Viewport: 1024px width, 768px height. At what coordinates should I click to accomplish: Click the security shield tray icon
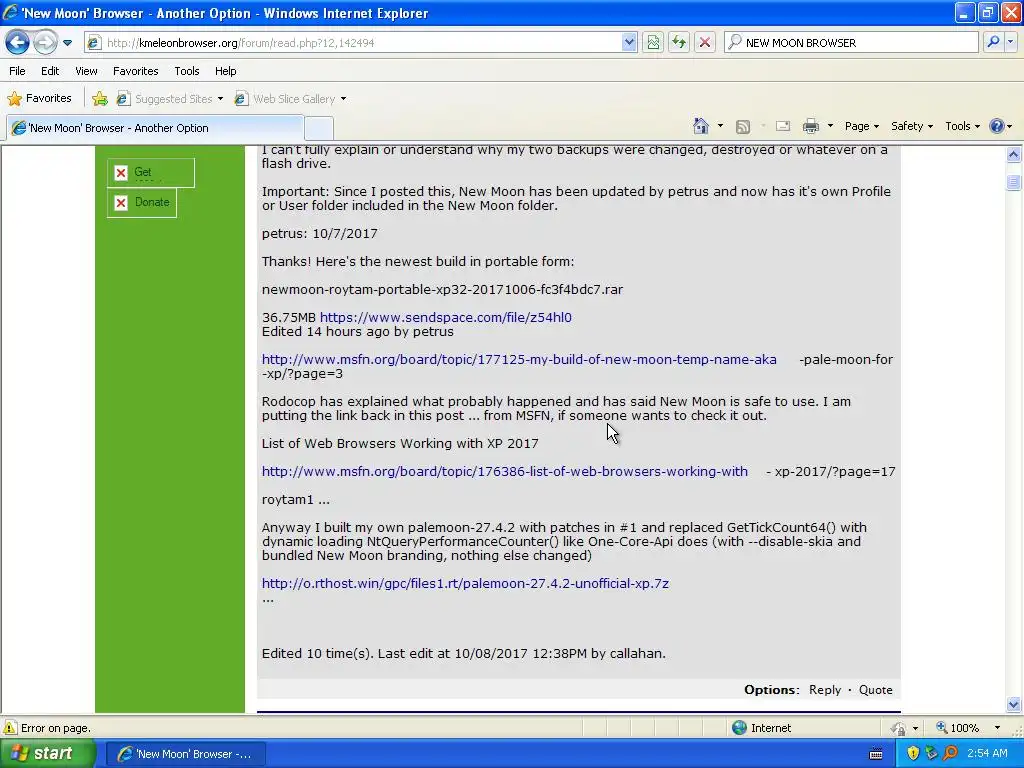click(x=913, y=754)
